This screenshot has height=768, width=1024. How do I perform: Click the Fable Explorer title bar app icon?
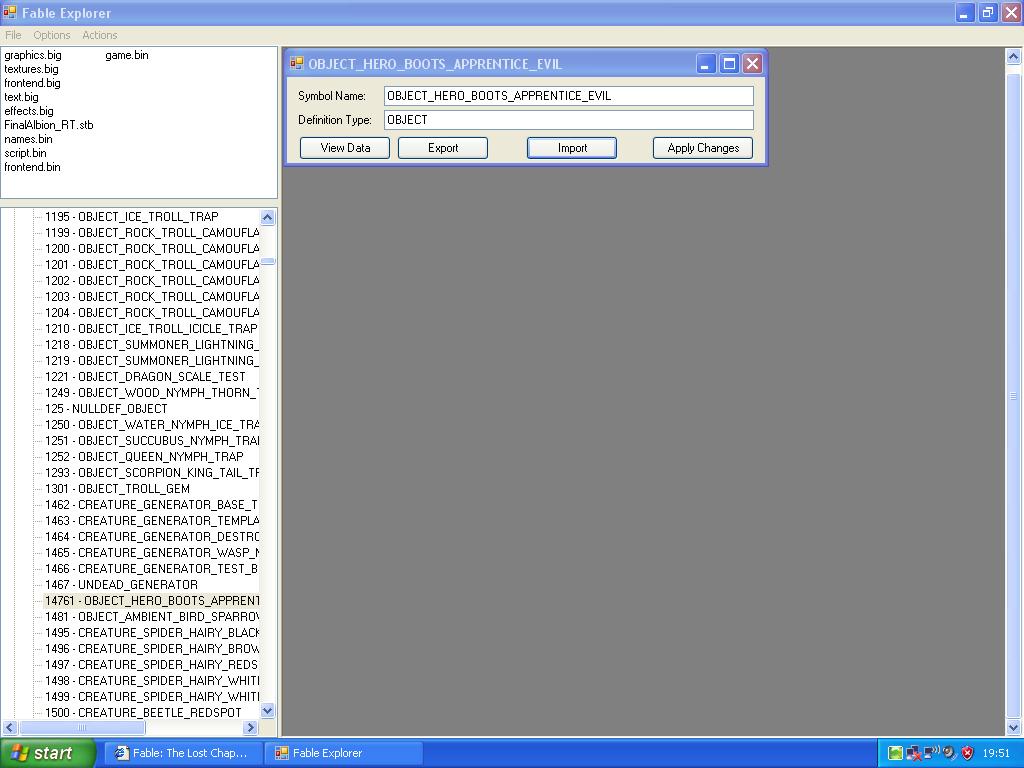(x=10, y=13)
